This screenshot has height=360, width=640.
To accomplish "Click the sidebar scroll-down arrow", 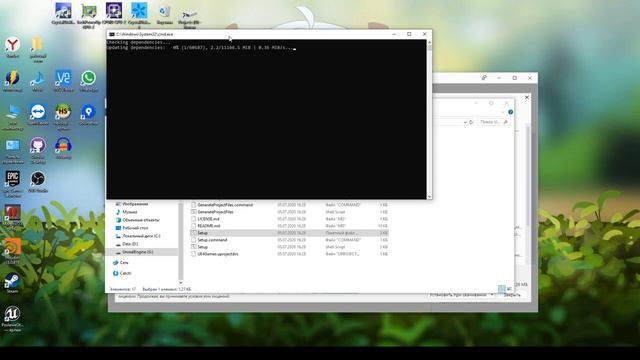I will click(181, 282).
